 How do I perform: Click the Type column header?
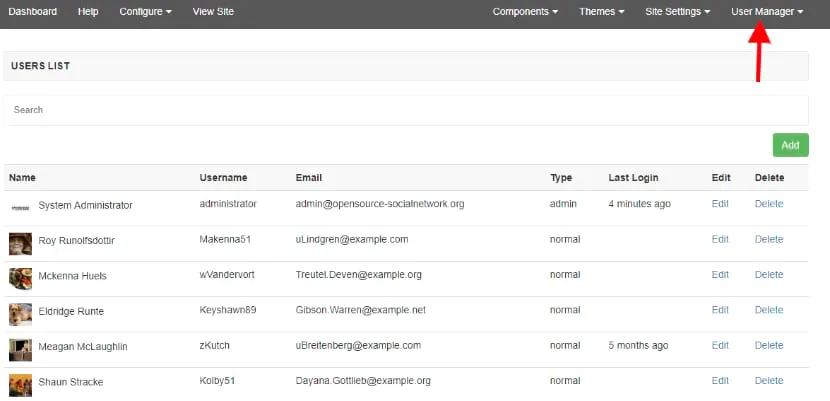[x=561, y=178]
